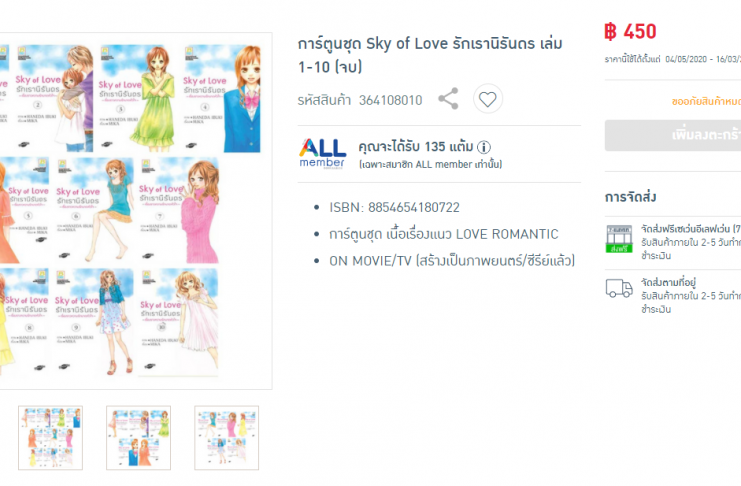Select the second product thumbnail
The width and height of the screenshot is (741, 486).
tap(138, 438)
